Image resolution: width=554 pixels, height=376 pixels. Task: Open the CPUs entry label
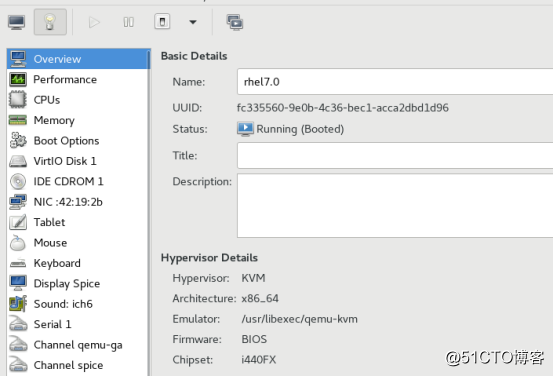point(47,100)
